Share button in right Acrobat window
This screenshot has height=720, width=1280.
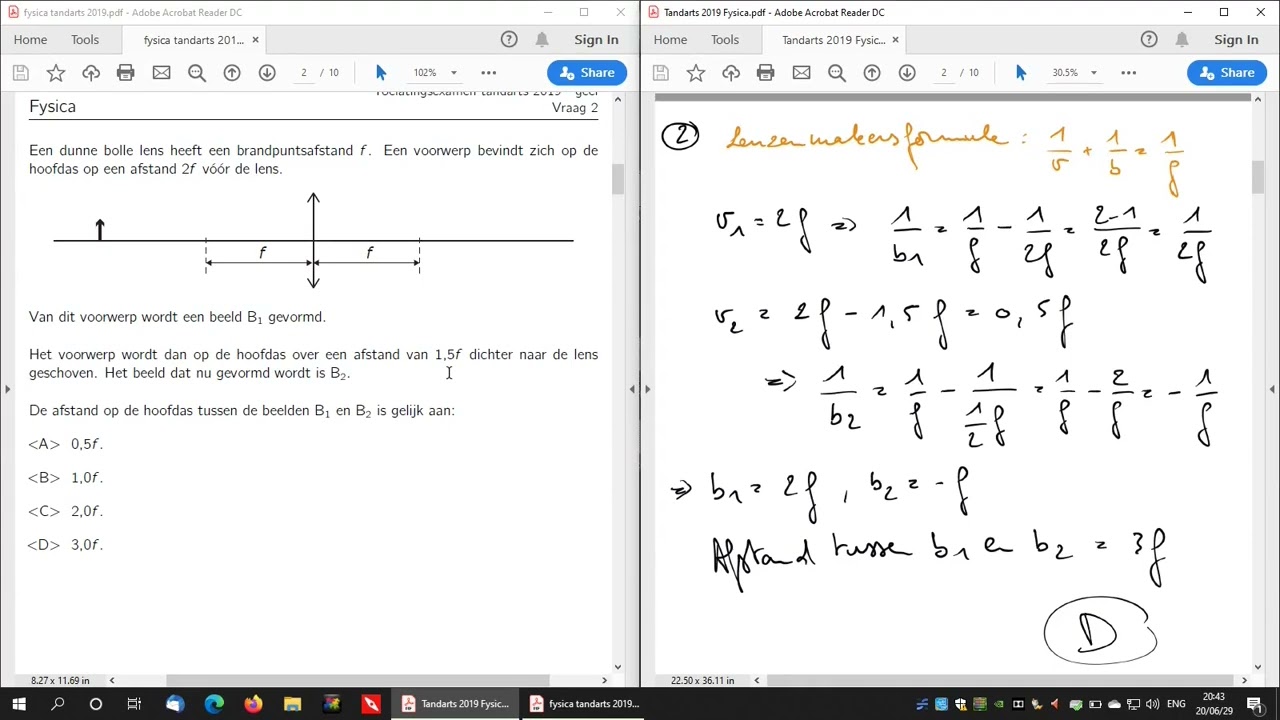pos(1227,73)
